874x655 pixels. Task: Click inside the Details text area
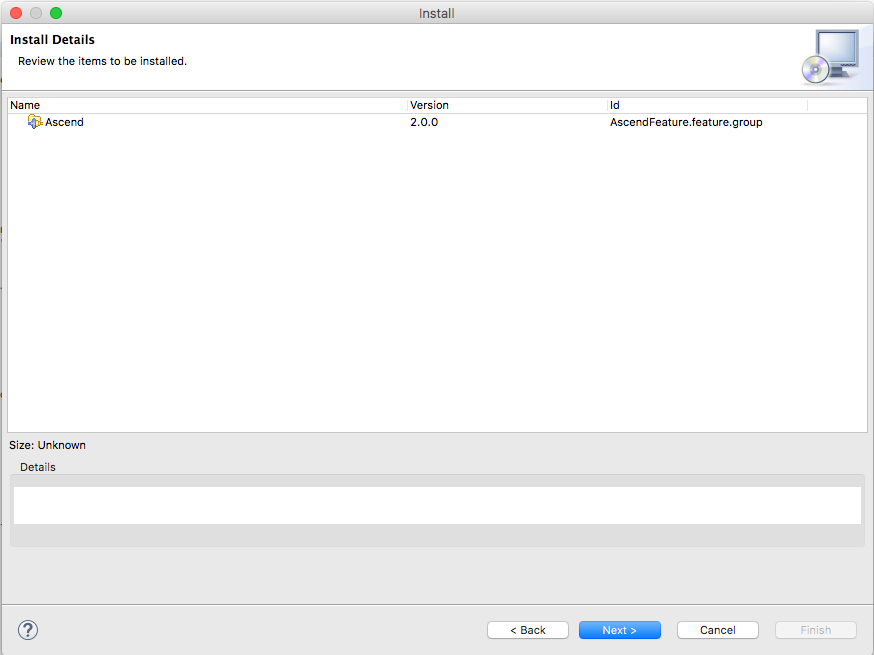point(436,505)
